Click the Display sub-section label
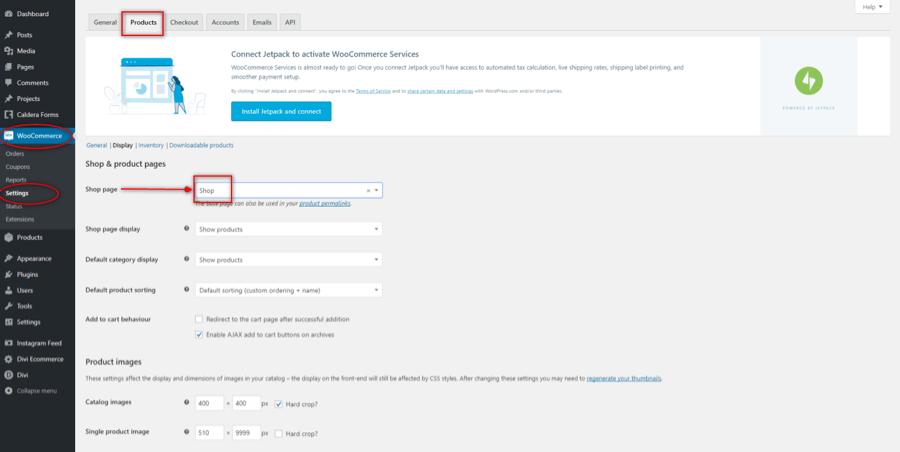This screenshot has width=900, height=452. pos(123,145)
